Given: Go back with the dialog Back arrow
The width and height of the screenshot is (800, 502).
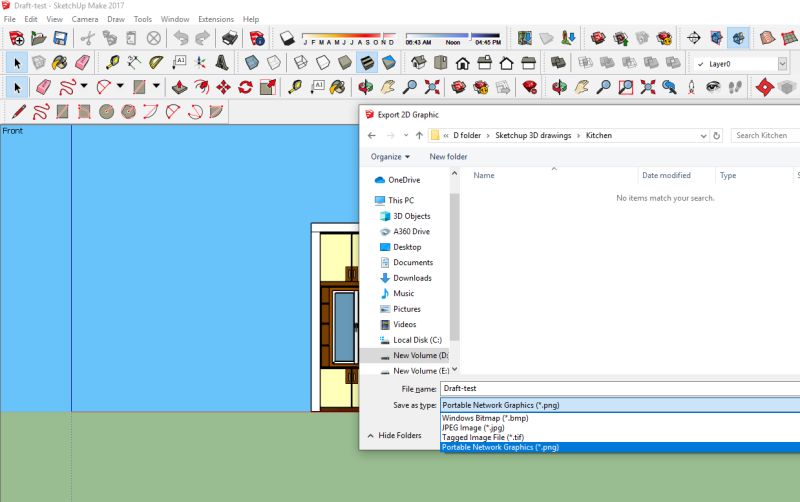Looking at the screenshot, I should (x=372, y=135).
